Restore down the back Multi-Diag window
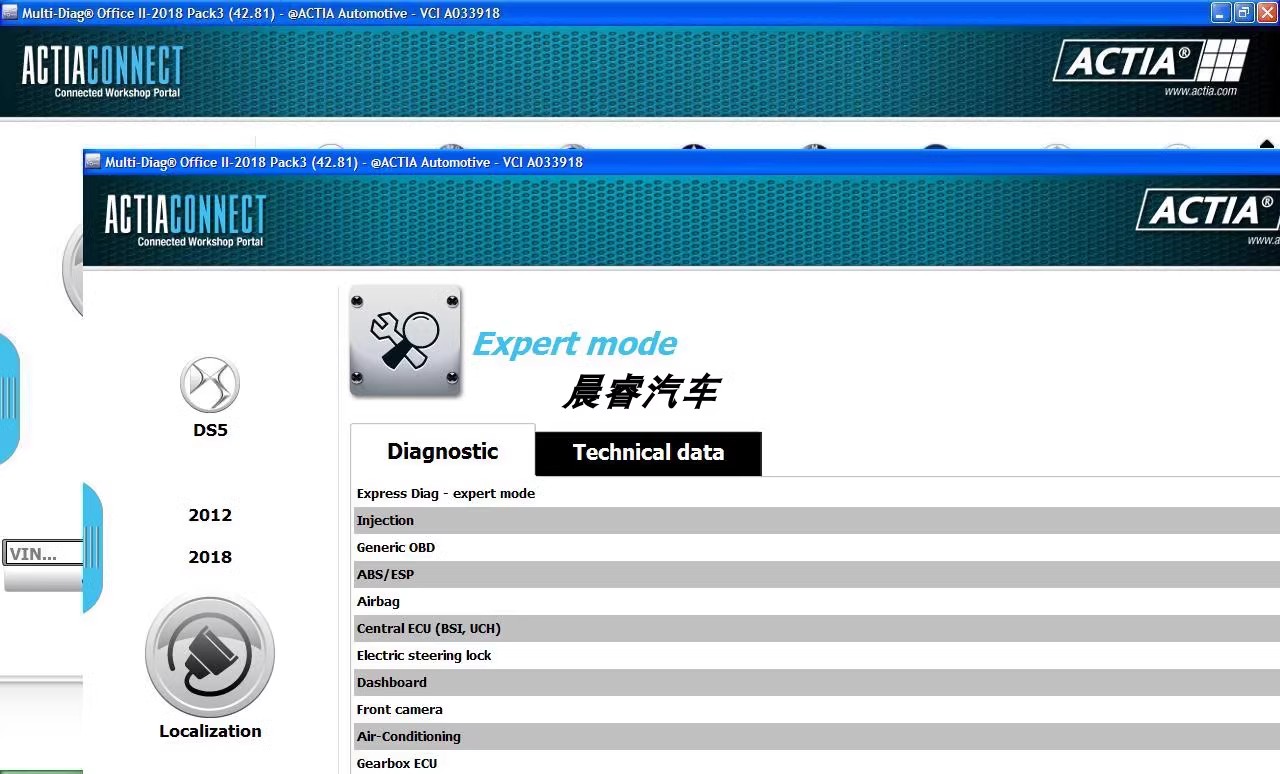The height and width of the screenshot is (774, 1280). pos(1243,12)
